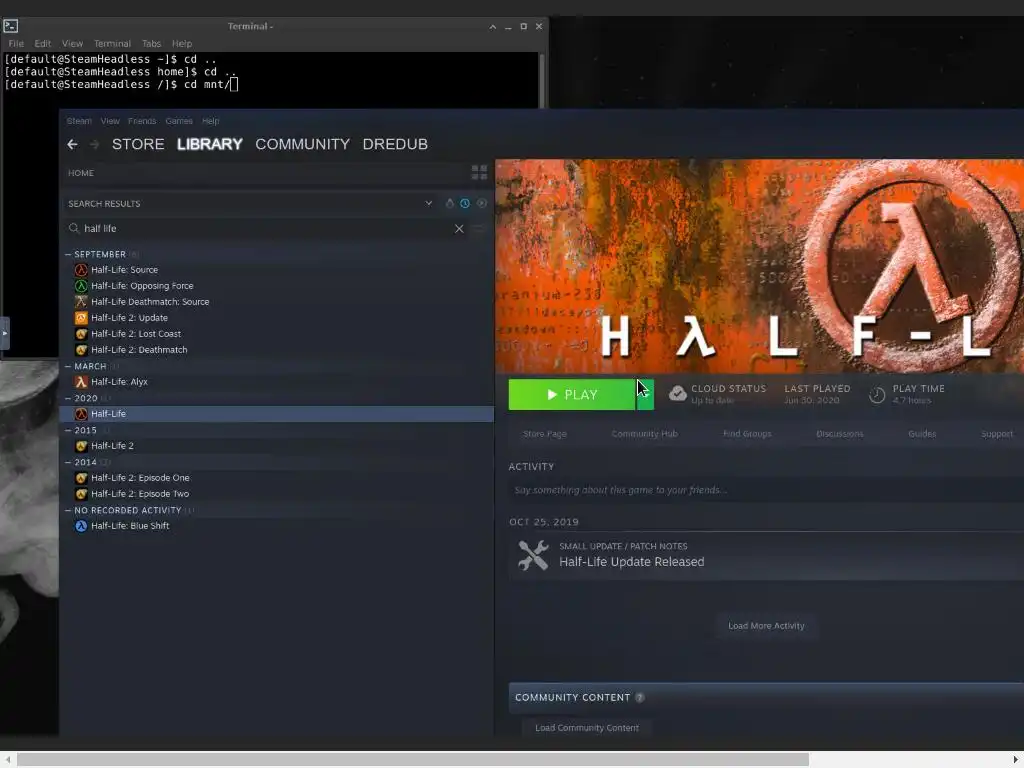Click the play time clock icon
This screenshot has width=1024, height=768.
click(877, 394)
